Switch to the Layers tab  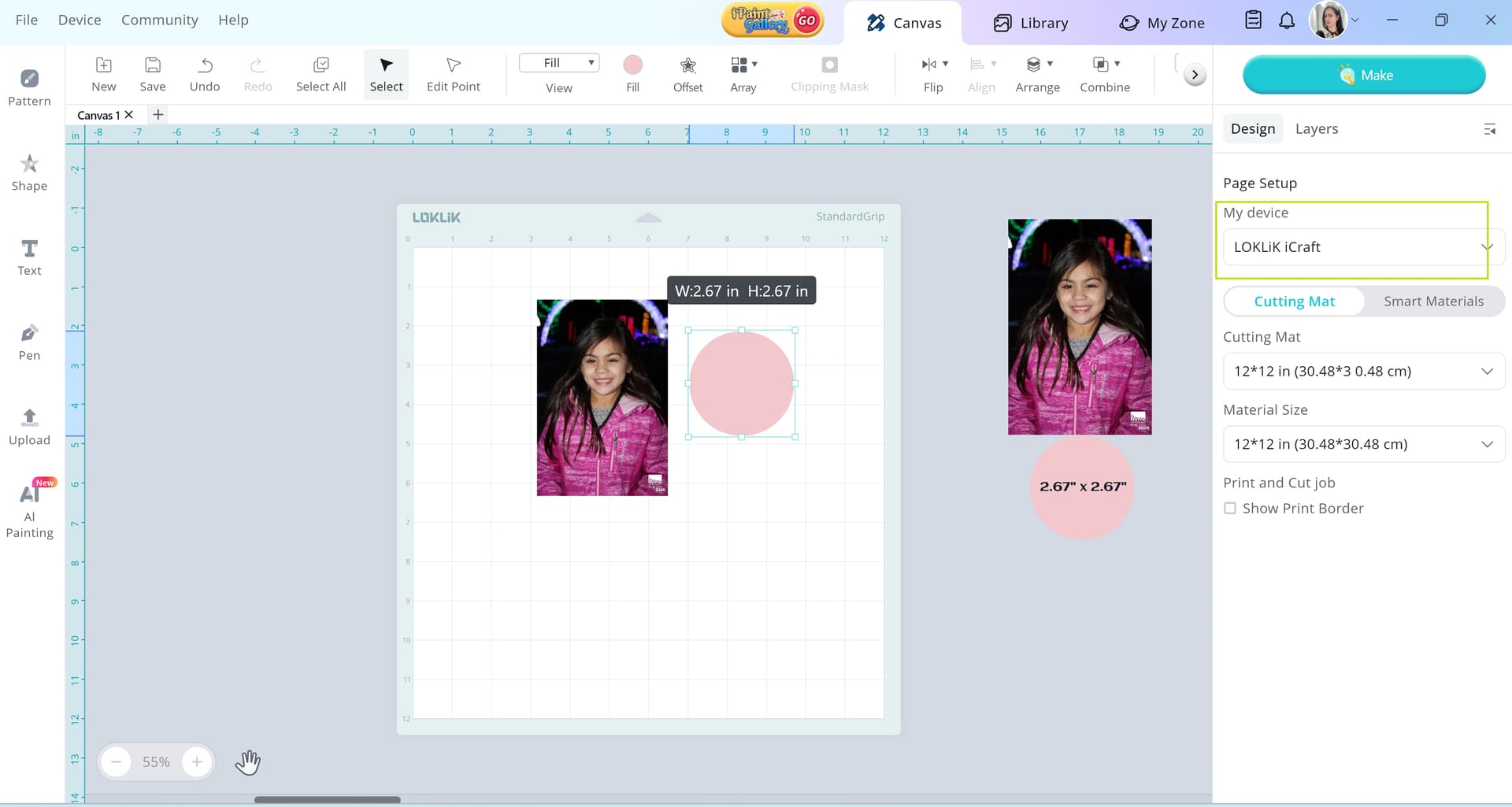click(x=1316, y=129)
